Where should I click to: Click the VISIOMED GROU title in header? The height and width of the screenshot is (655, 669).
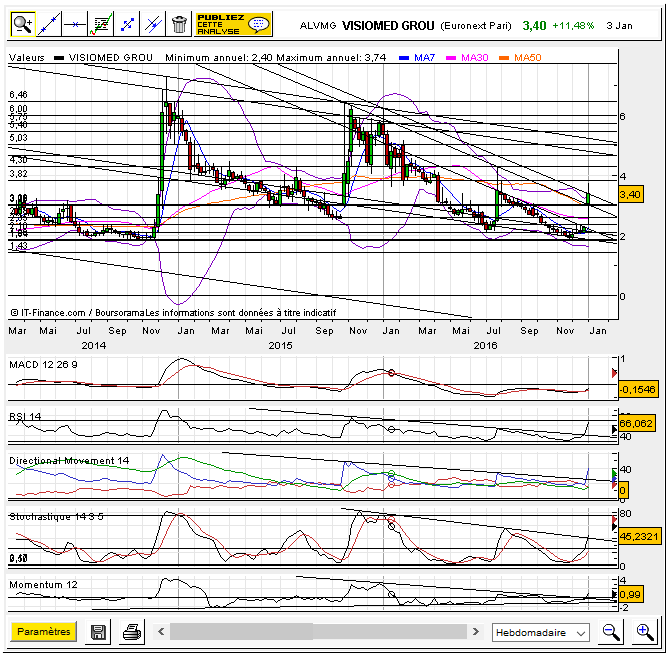388,26
